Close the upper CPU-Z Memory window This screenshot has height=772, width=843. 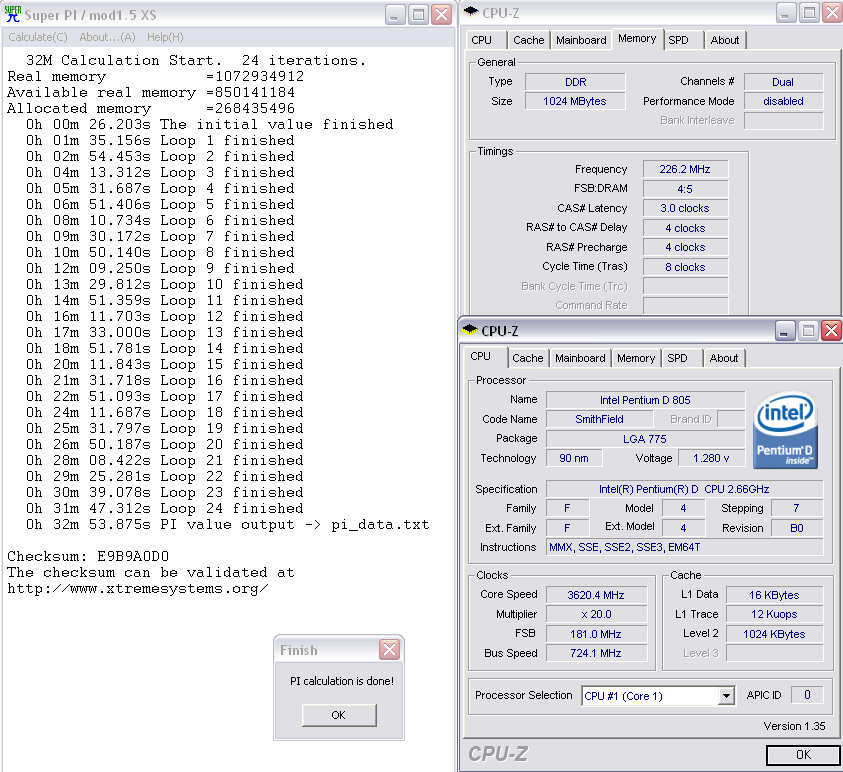point(832,13)
